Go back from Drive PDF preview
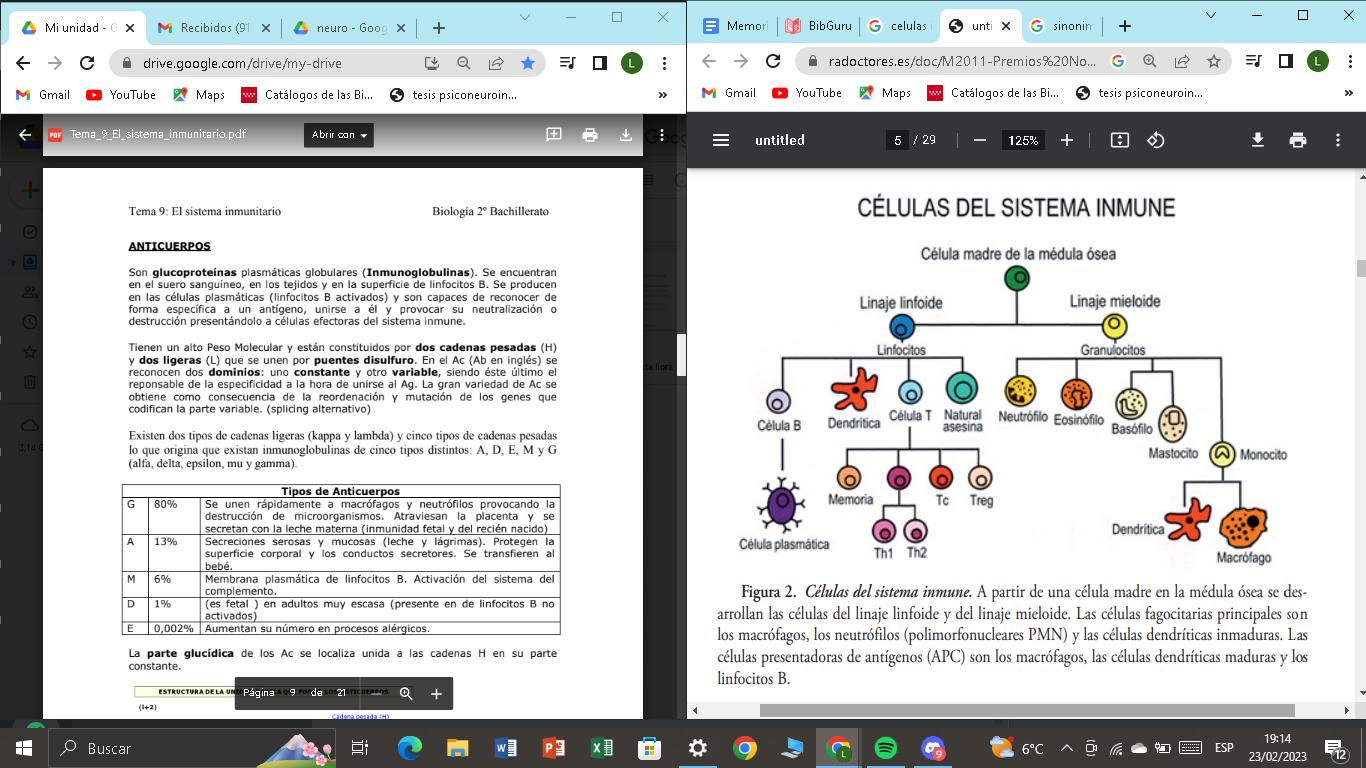The height and width of the screenshot is (768, 1366). (25, 135)
